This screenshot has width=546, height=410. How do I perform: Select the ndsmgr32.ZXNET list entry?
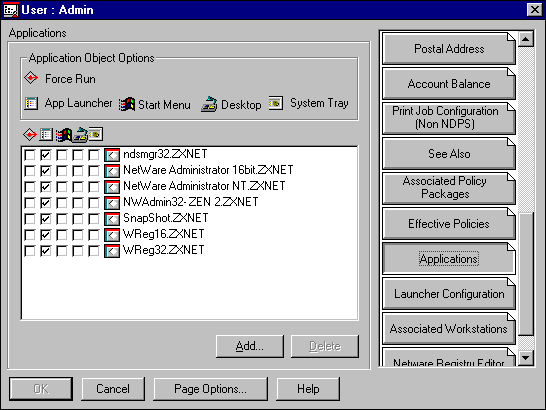pos(165,154)
